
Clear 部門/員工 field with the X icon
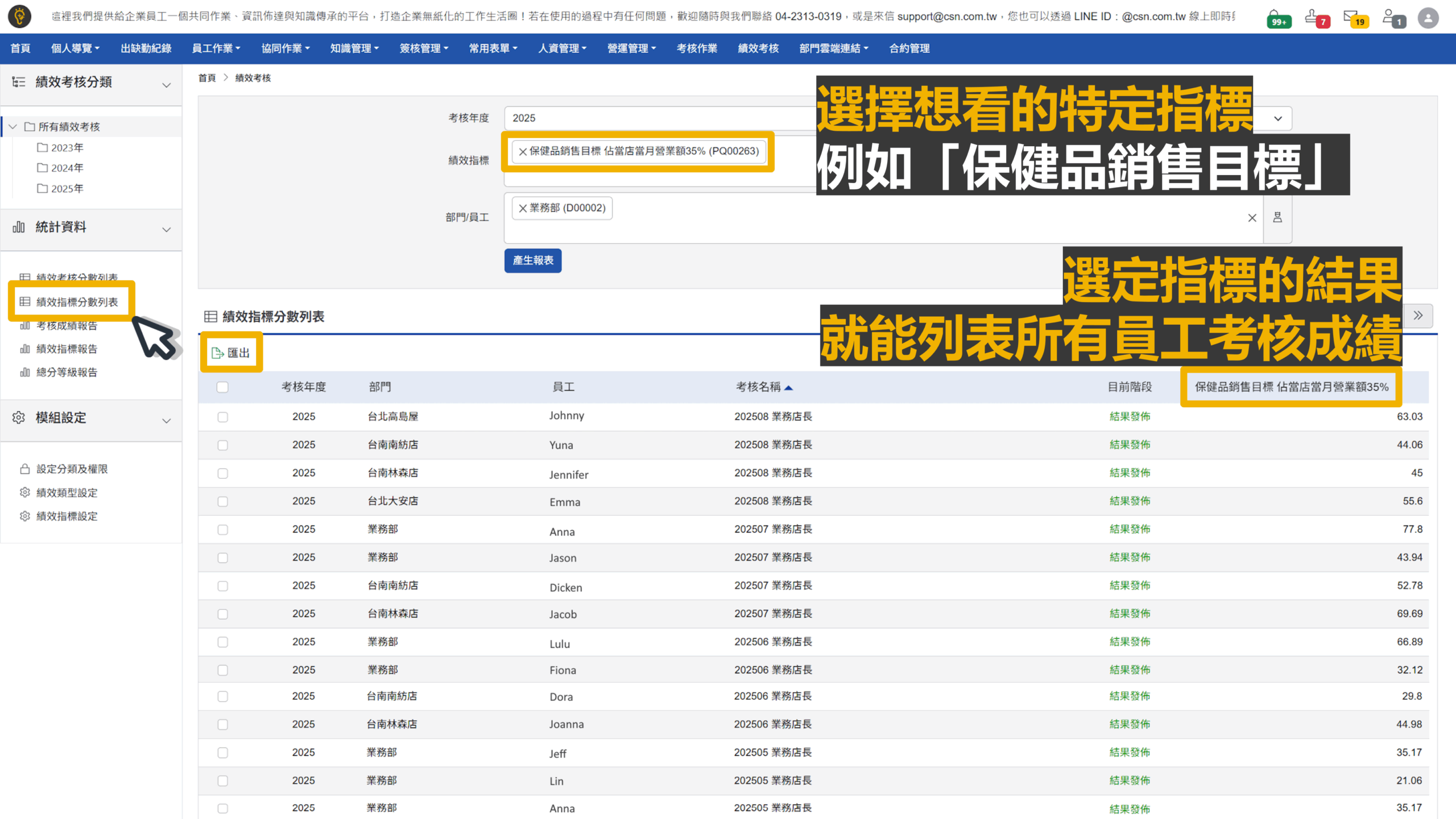pyautogui.click(x=1252, y=218)
